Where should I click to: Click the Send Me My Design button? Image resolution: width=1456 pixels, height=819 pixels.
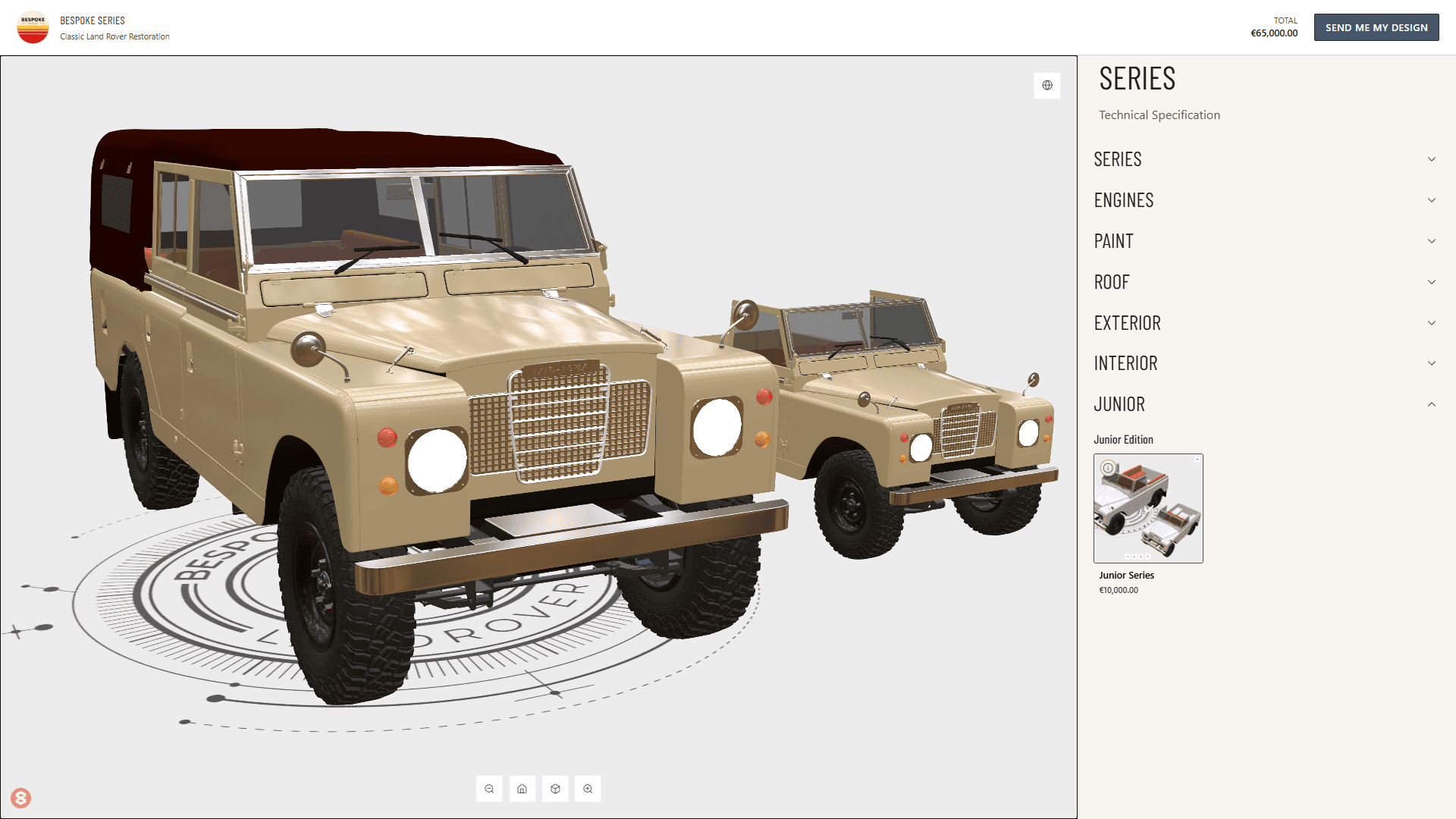(1376, 27)
